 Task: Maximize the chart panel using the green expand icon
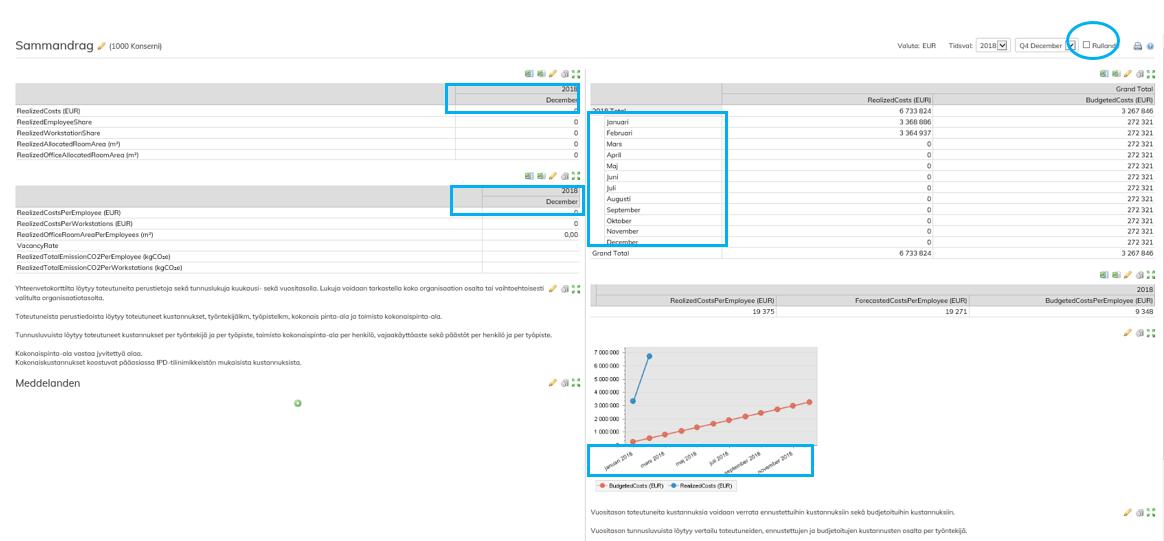point(1149,333)
